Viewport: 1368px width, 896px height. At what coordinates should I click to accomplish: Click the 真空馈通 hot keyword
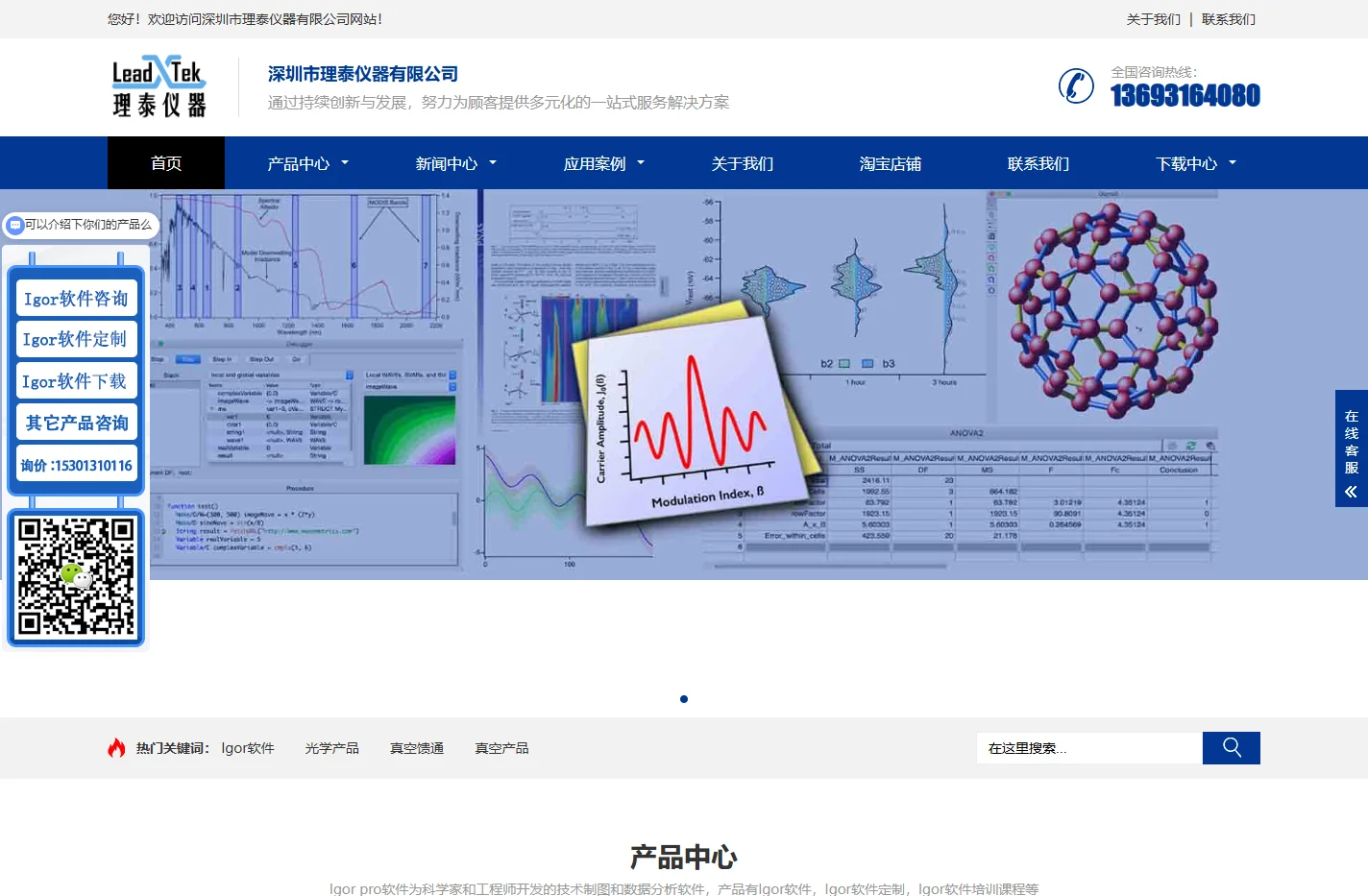pyautogui.click(x=416, y=748)
